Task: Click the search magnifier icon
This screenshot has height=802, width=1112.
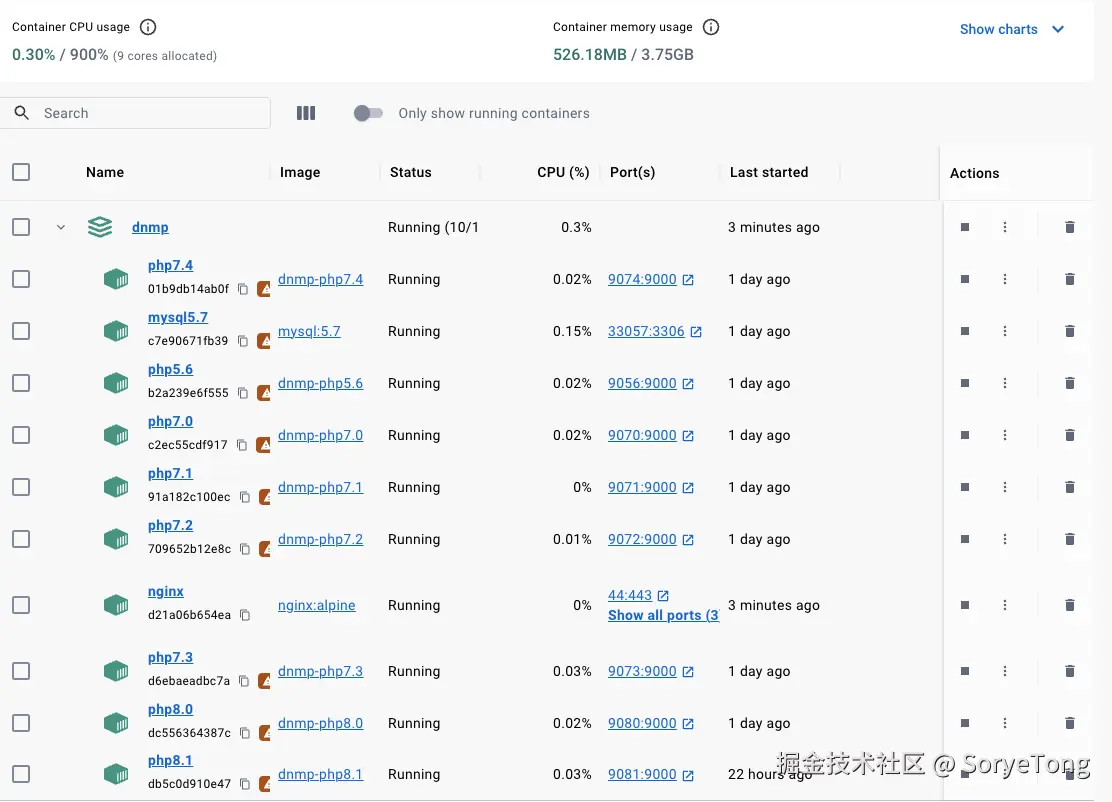Action: (x=22, y=113)
